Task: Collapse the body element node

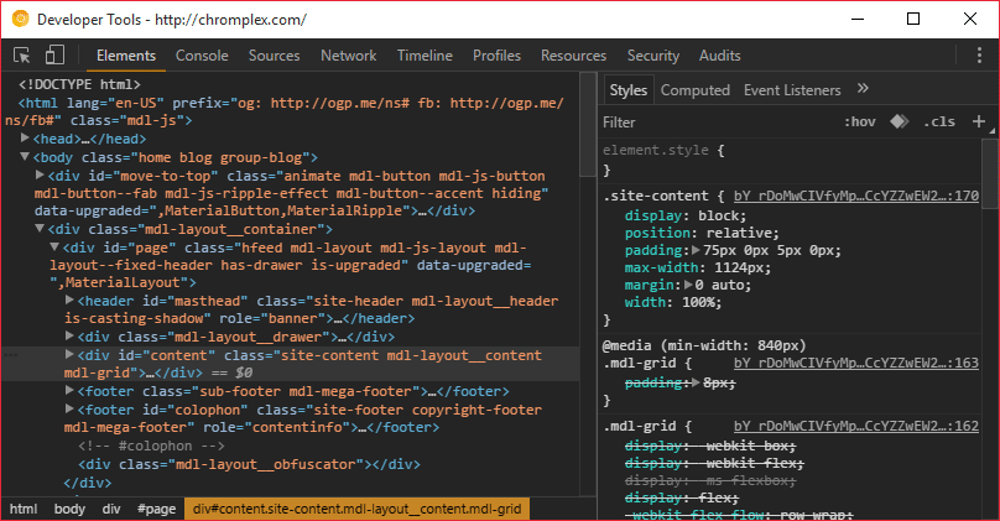Action: (25, 156)
